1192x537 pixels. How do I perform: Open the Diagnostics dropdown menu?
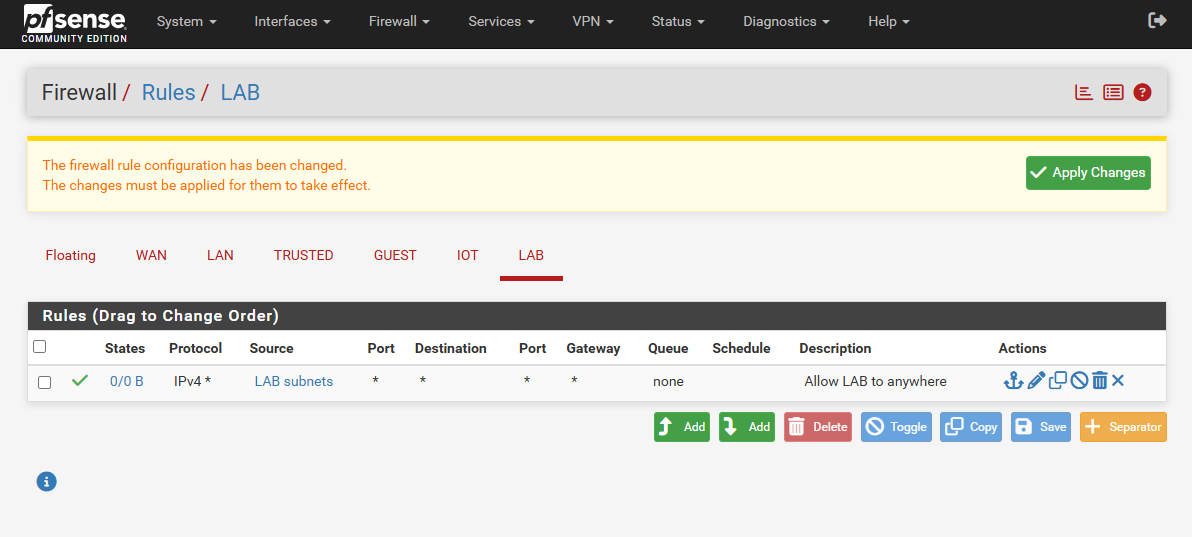click(786, 22)
